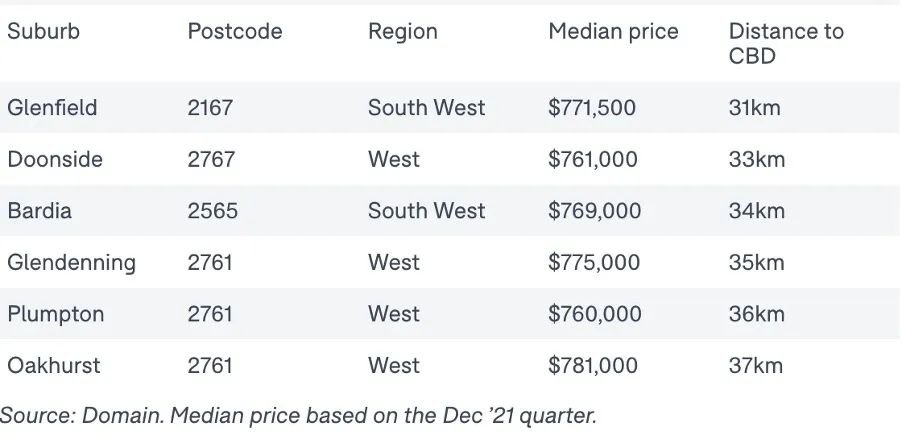Click the $781,000 median price

(x=593, y=366)
